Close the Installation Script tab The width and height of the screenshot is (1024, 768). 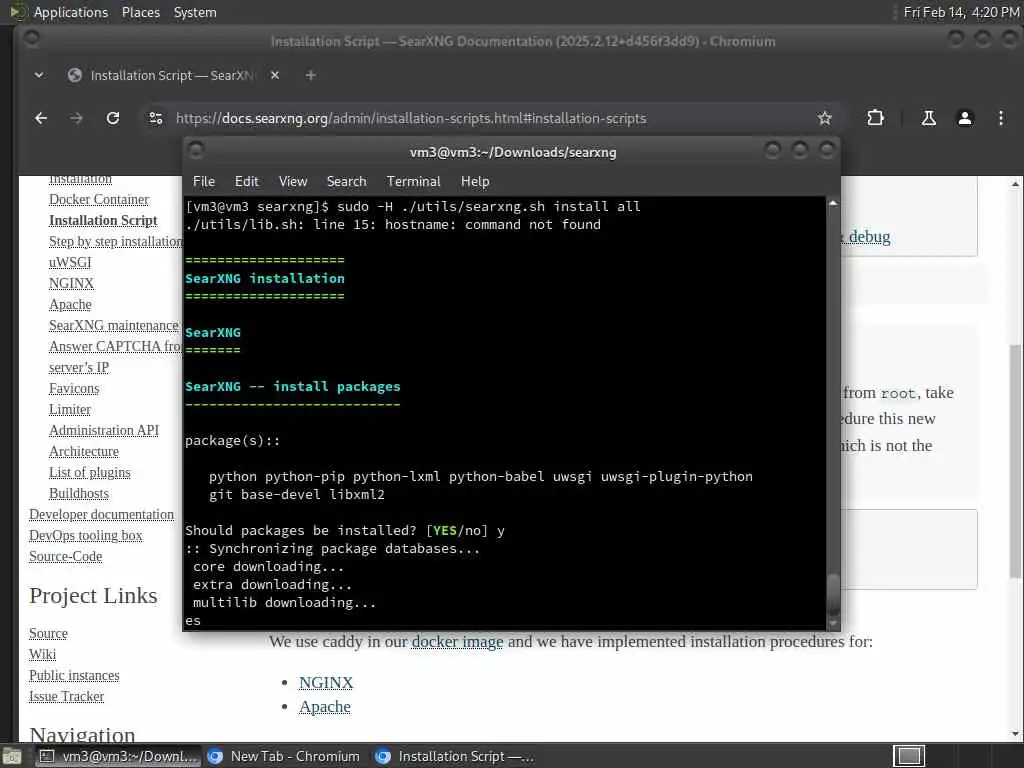tap(275, 75)
